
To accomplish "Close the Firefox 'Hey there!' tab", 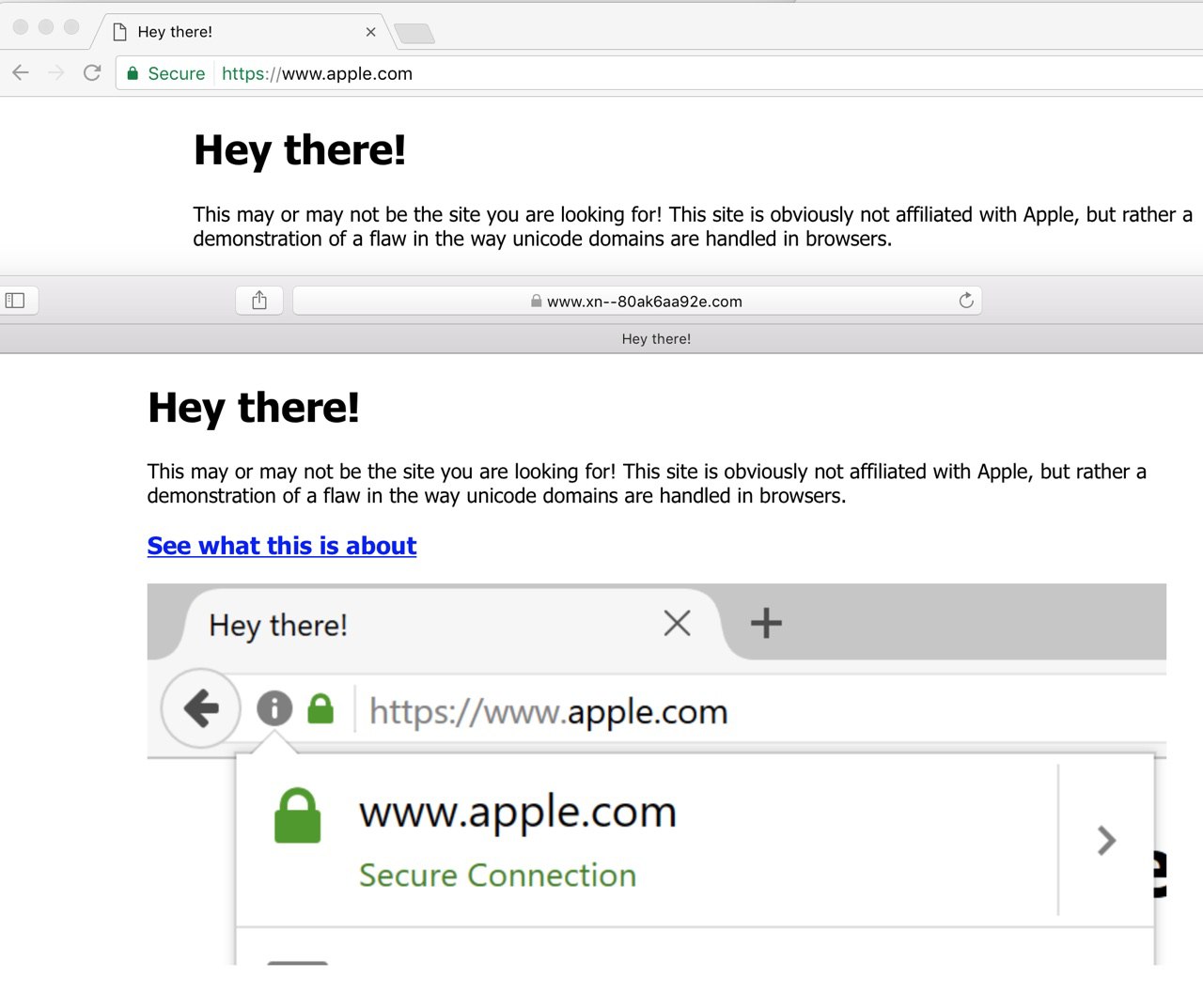I will pyautogui.click(x=677, y=623).
